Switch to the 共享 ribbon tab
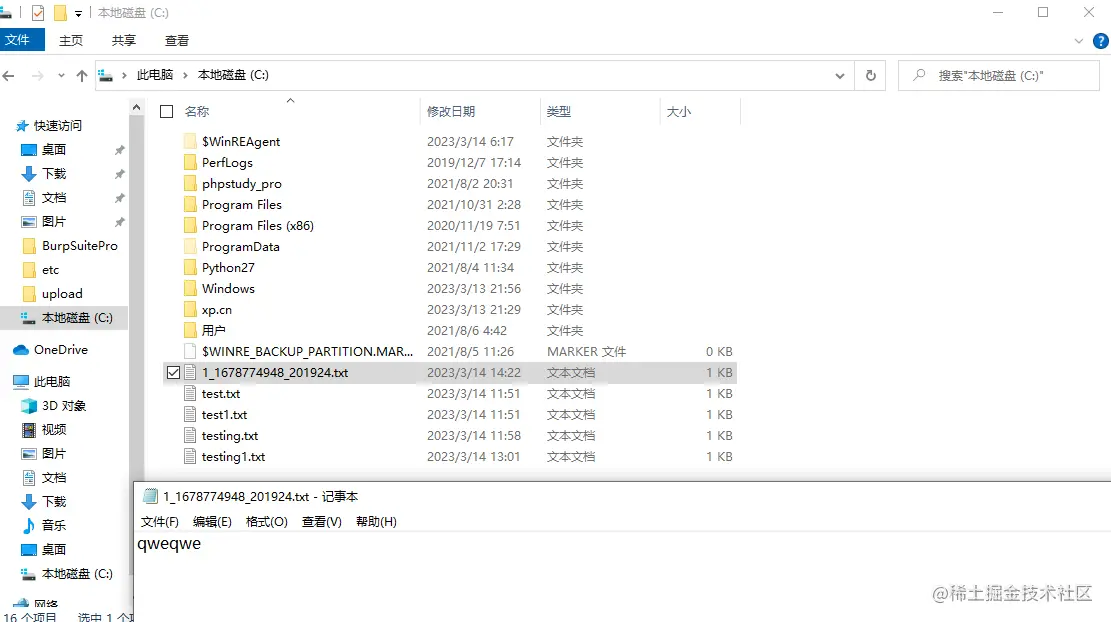 click(124, 40)
